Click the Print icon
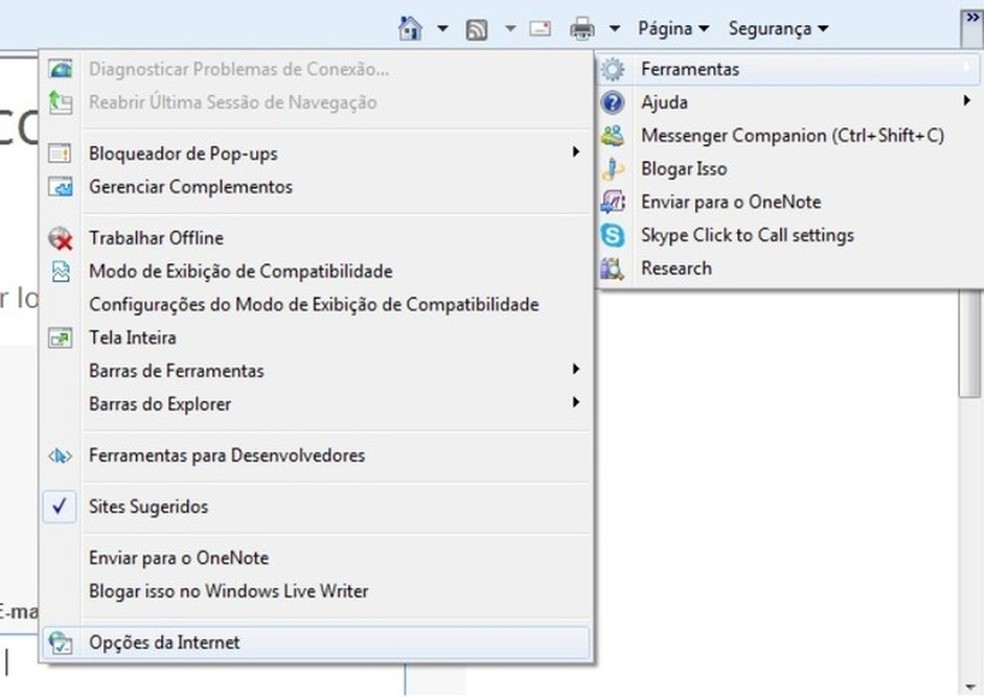984x697 pixels. [582, 29]
